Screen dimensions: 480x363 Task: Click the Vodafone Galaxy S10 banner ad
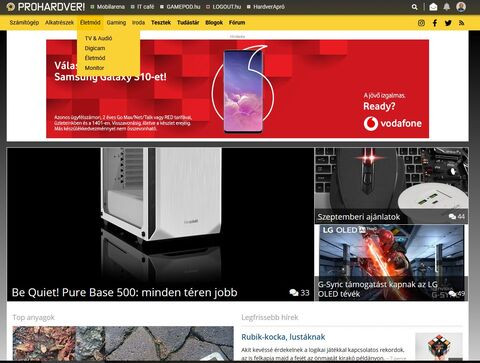coord(237,89)
